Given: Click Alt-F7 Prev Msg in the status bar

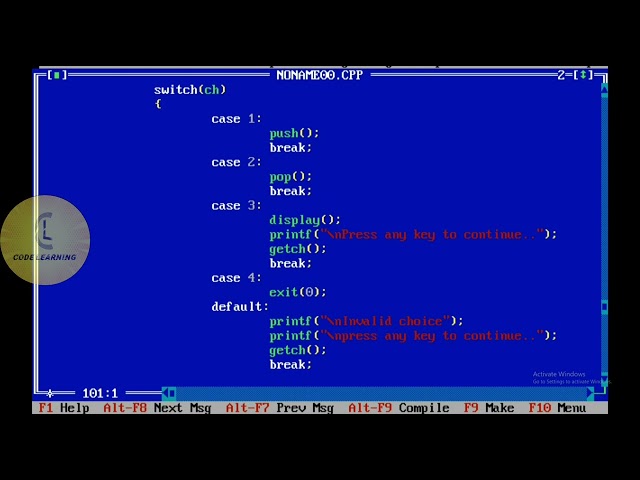Looking at the screenshot, I should pos(280,408).
